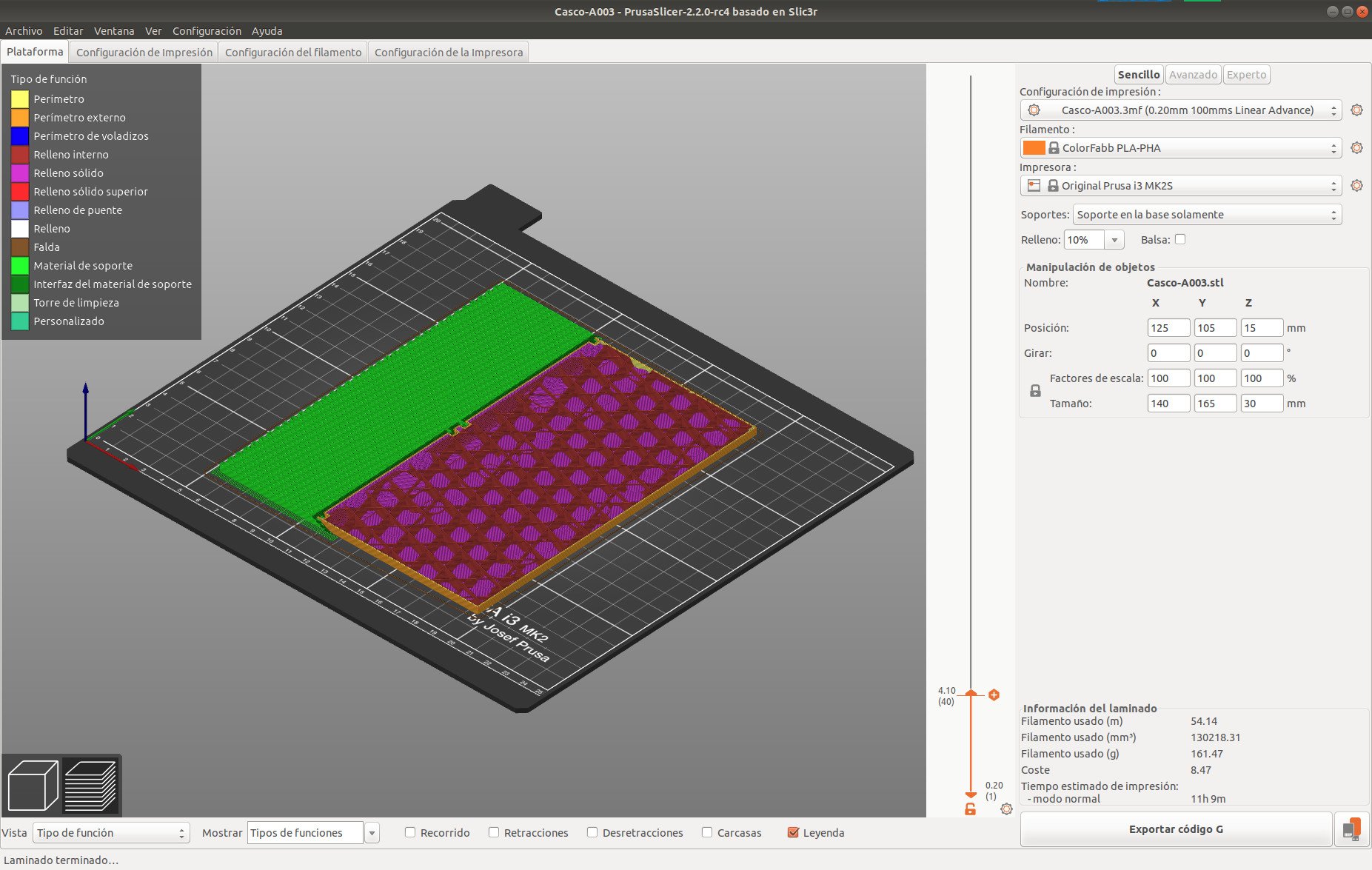The height and width of the screenshot is (870, 1372).
Task: Click the send to SD card export icon
Action: coord(1351,829)
